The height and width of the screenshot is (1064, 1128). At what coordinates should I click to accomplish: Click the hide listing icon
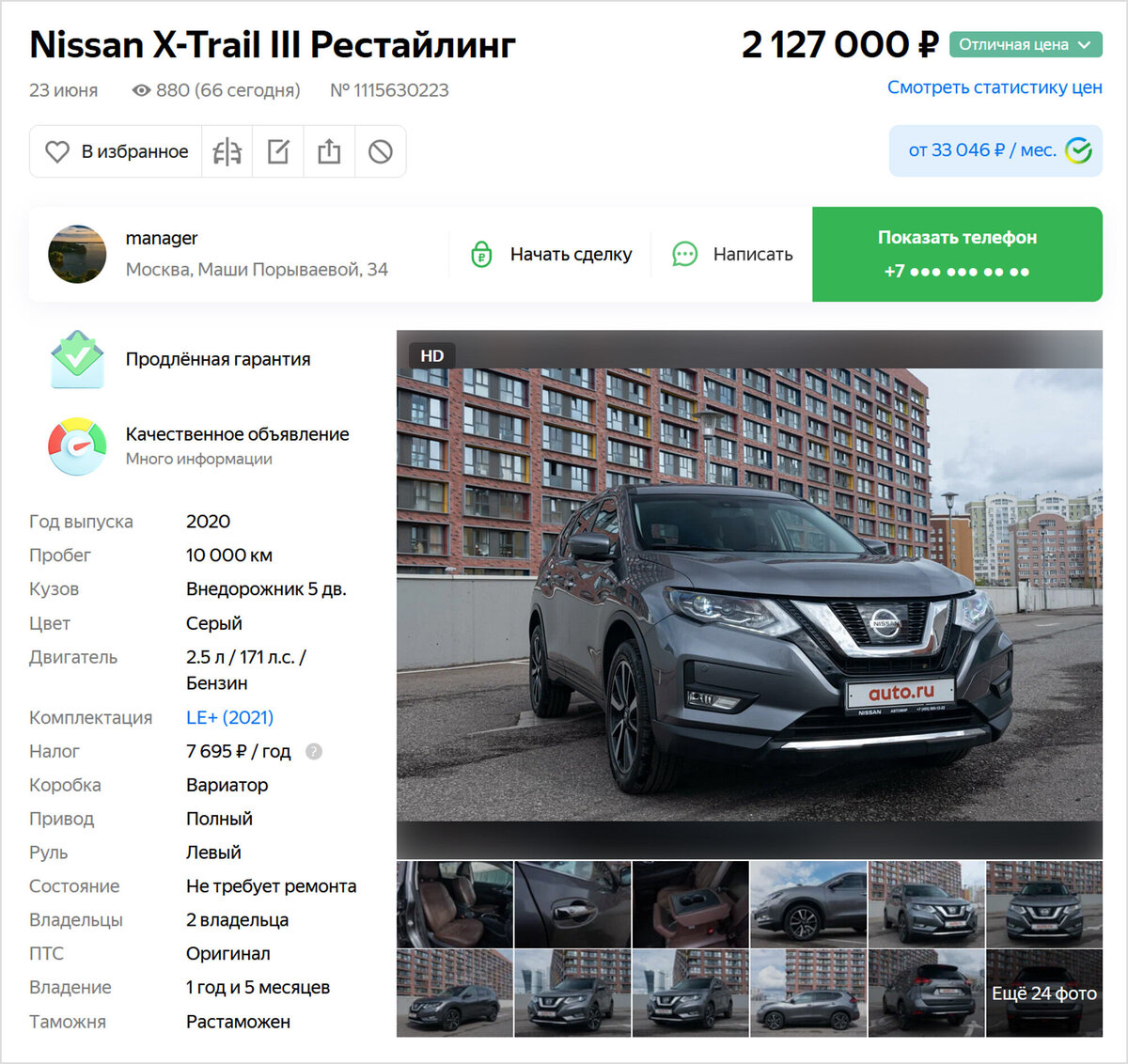381,151
